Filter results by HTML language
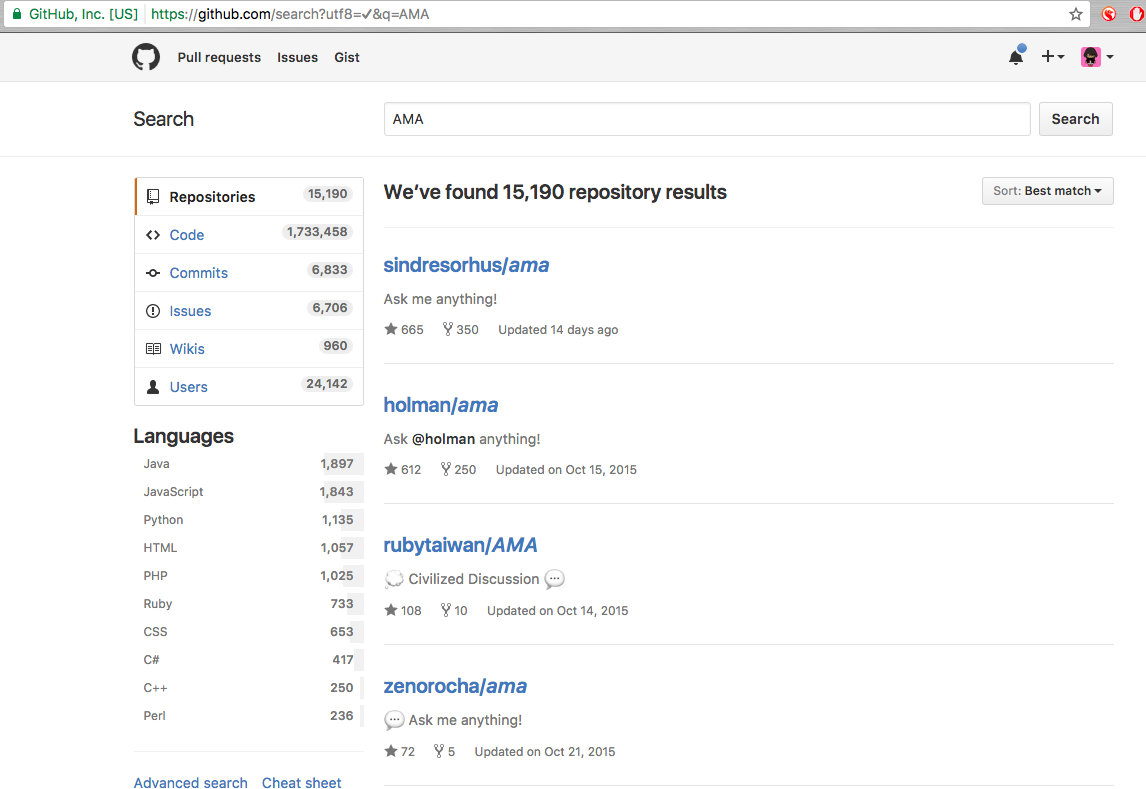1146x789 pixels. pyautogui.click(x=248, y=548)
